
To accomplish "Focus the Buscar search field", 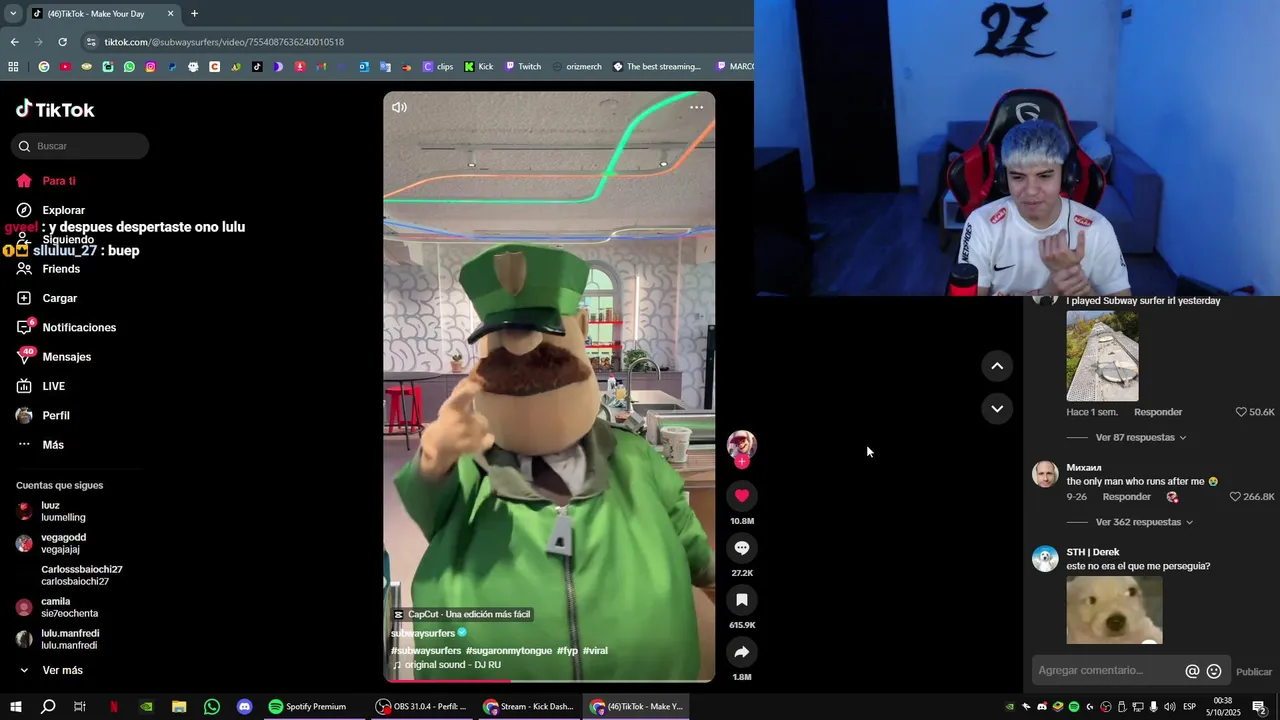I will tap(80, 146).
